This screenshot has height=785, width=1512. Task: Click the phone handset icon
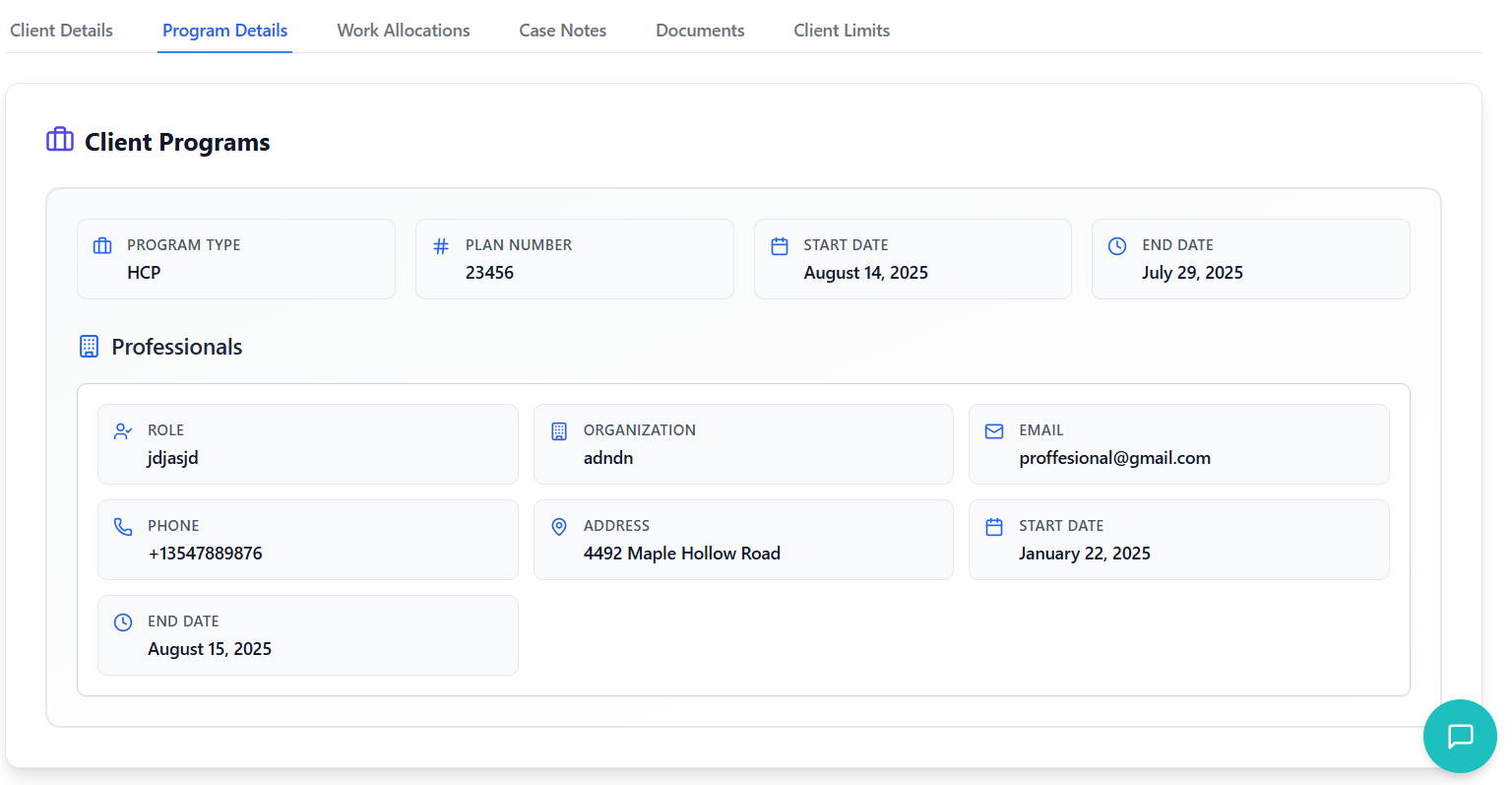[123, 527]
